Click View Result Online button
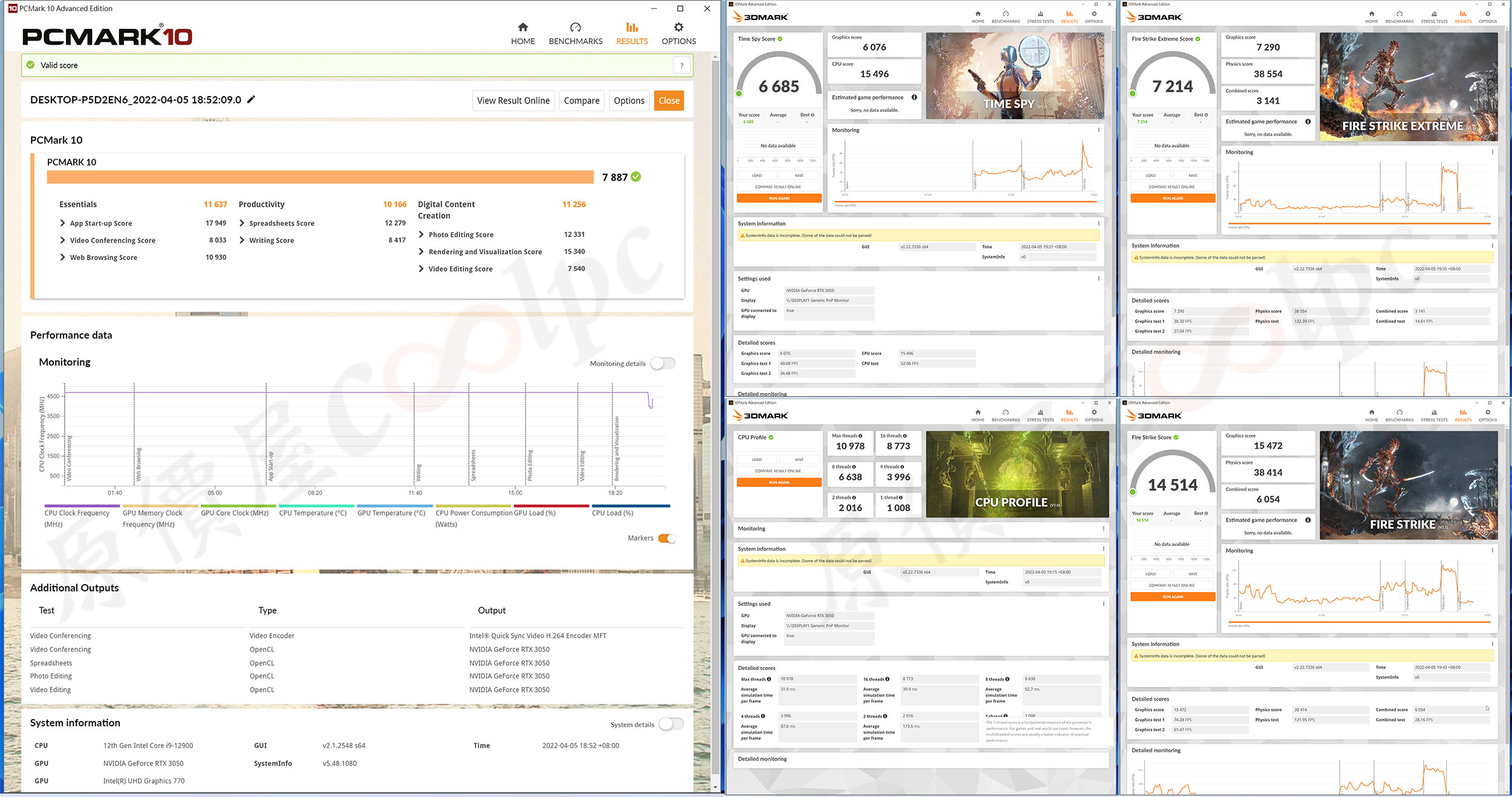 tap(513, 100)
